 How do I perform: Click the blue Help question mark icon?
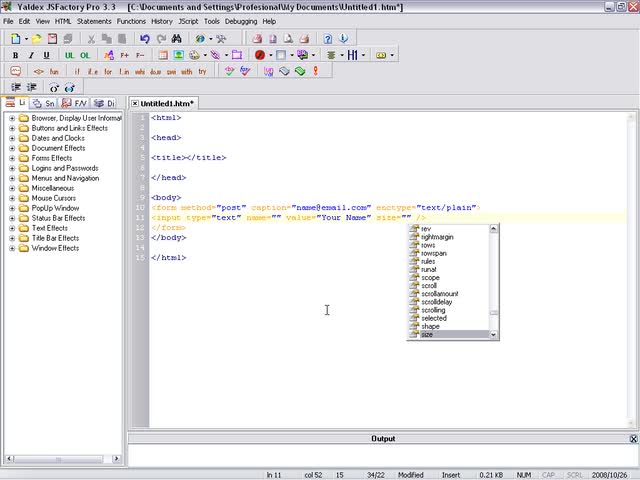coord(329,39)
